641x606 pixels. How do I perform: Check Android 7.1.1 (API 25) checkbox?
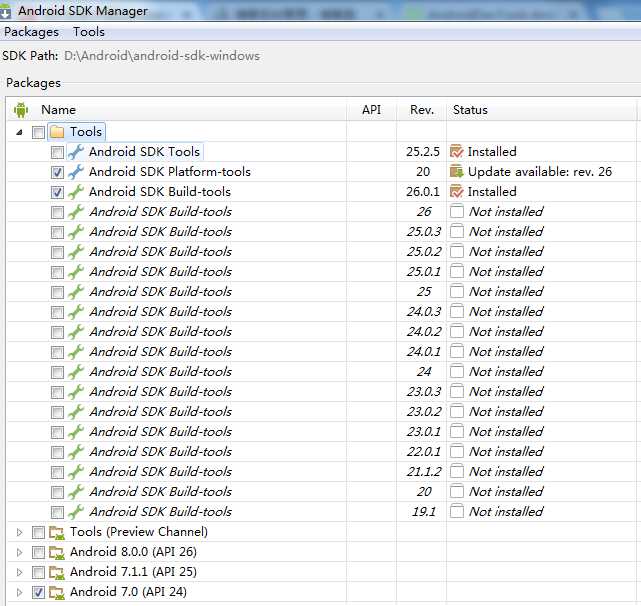point(38,572)
